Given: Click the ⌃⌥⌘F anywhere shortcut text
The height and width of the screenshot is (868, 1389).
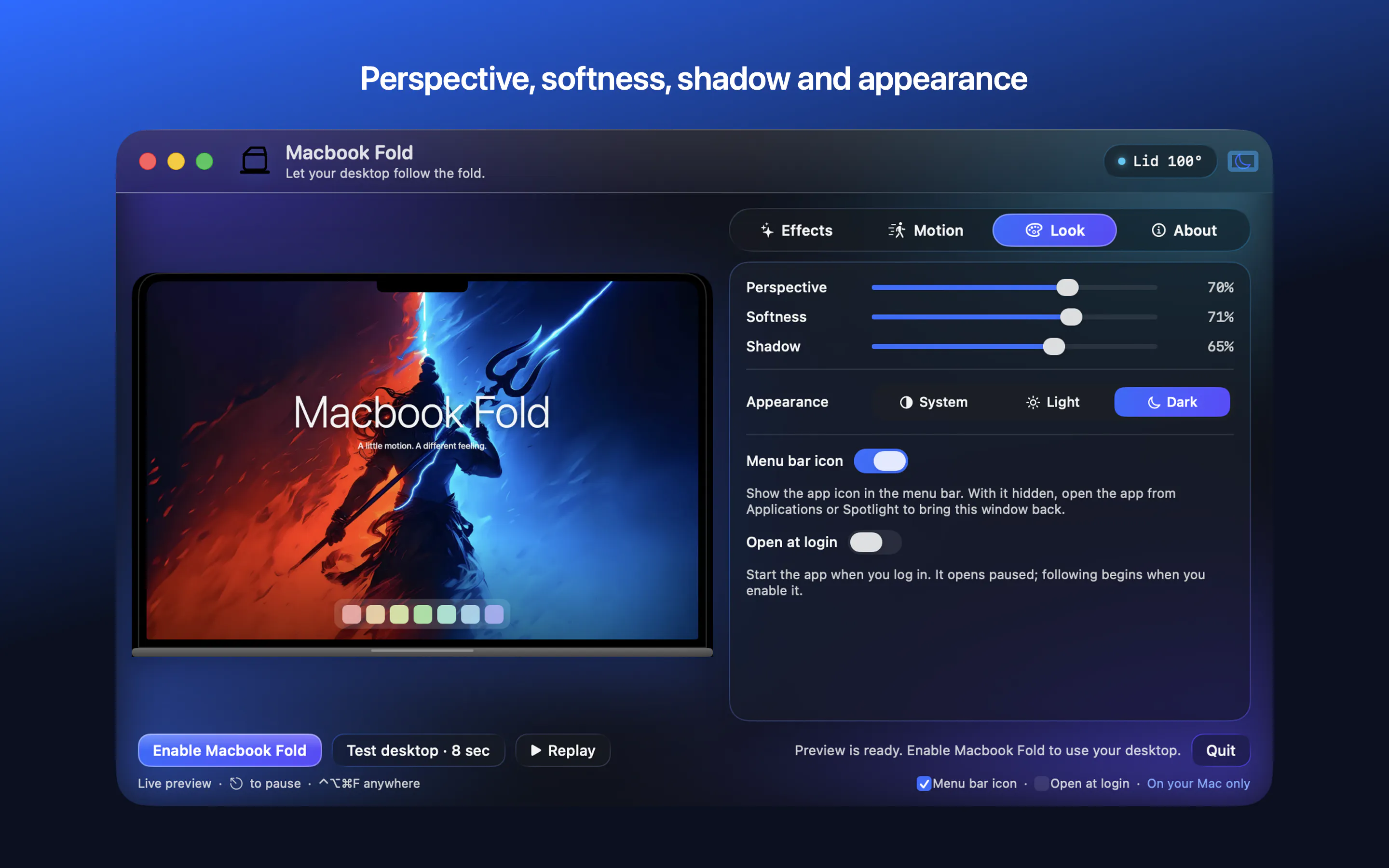Looking at the screenshot, I should 369,783.
